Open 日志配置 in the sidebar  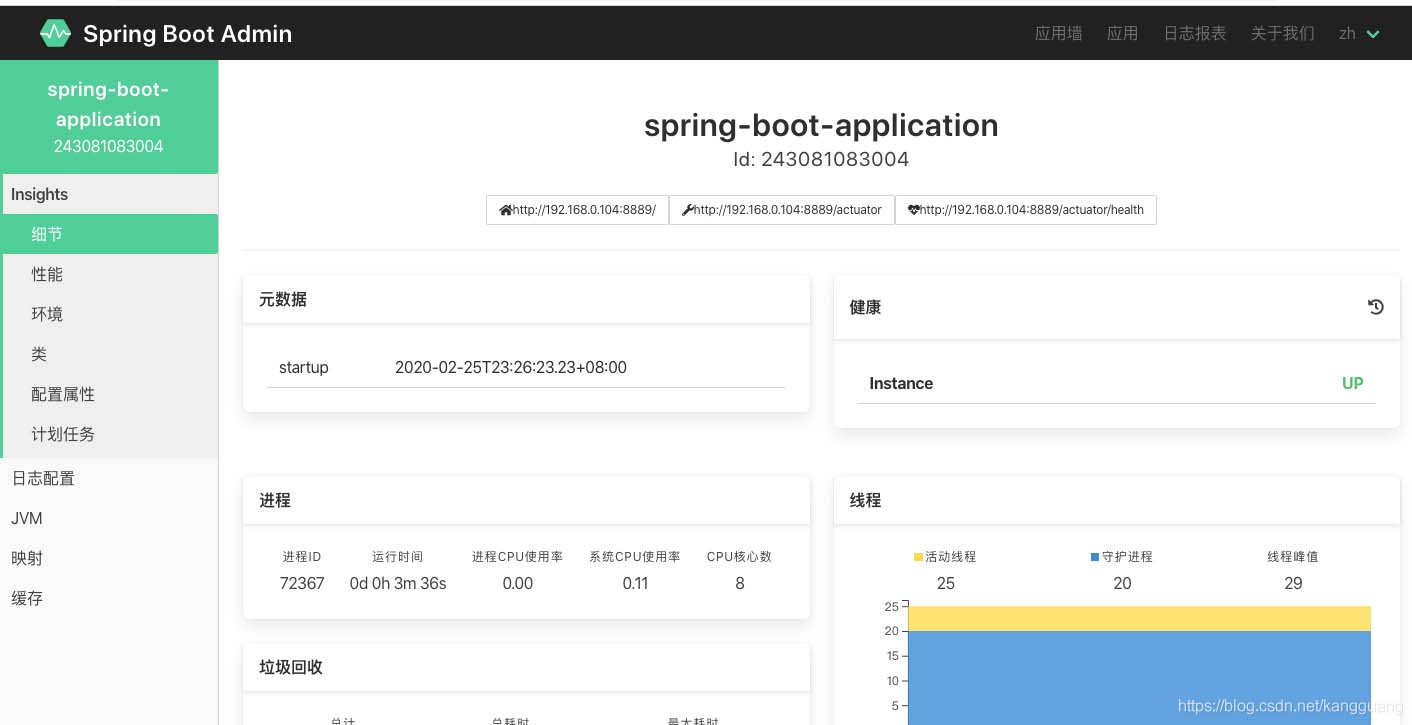click(43, 478)
